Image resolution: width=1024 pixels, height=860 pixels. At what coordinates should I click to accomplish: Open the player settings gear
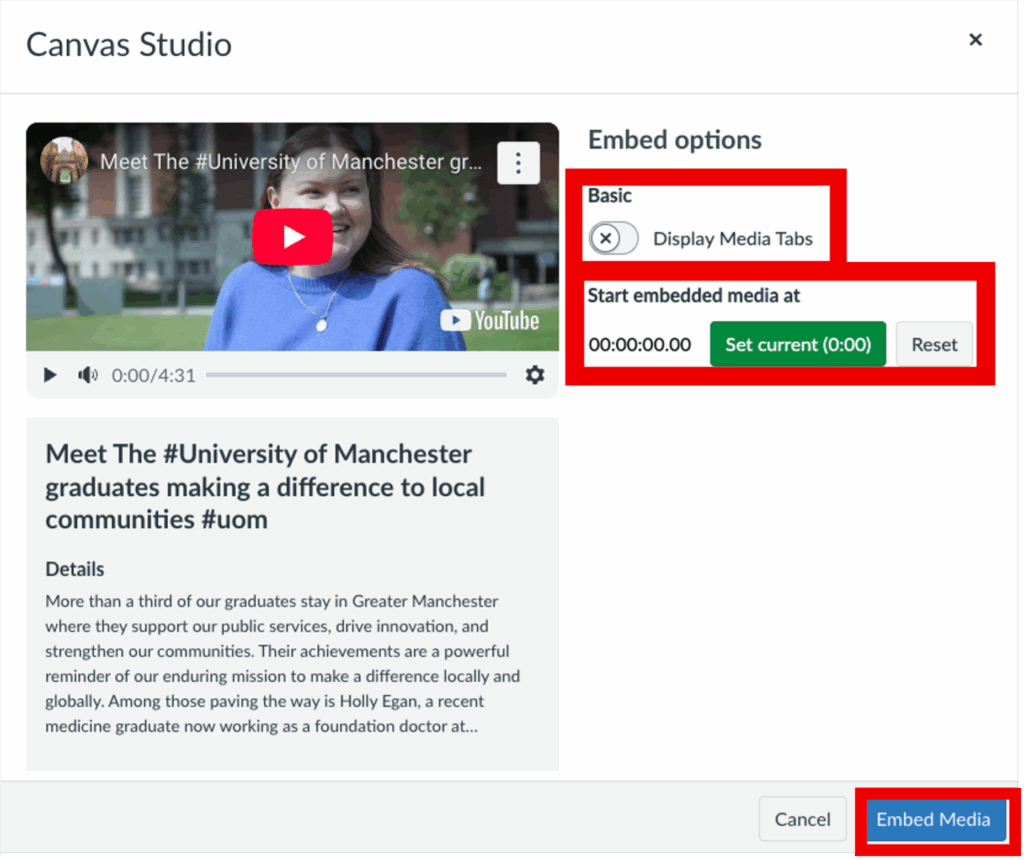coord(535,375)
